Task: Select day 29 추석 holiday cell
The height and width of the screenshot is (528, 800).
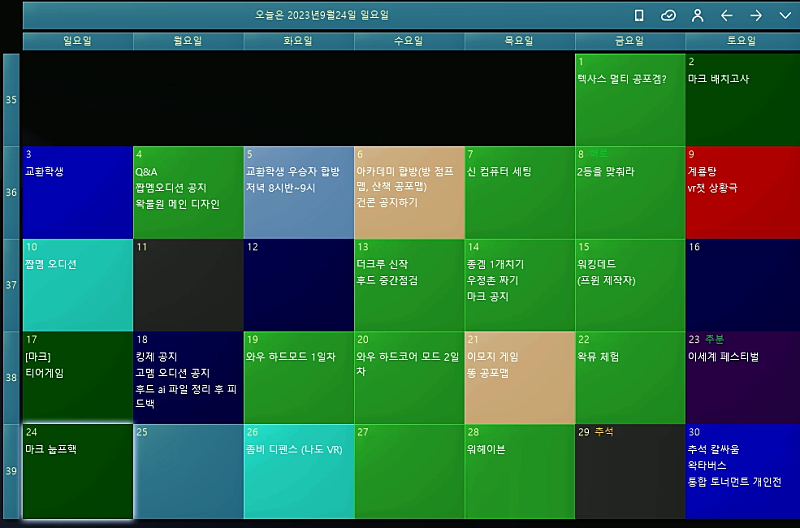Action: coord(630,471)
